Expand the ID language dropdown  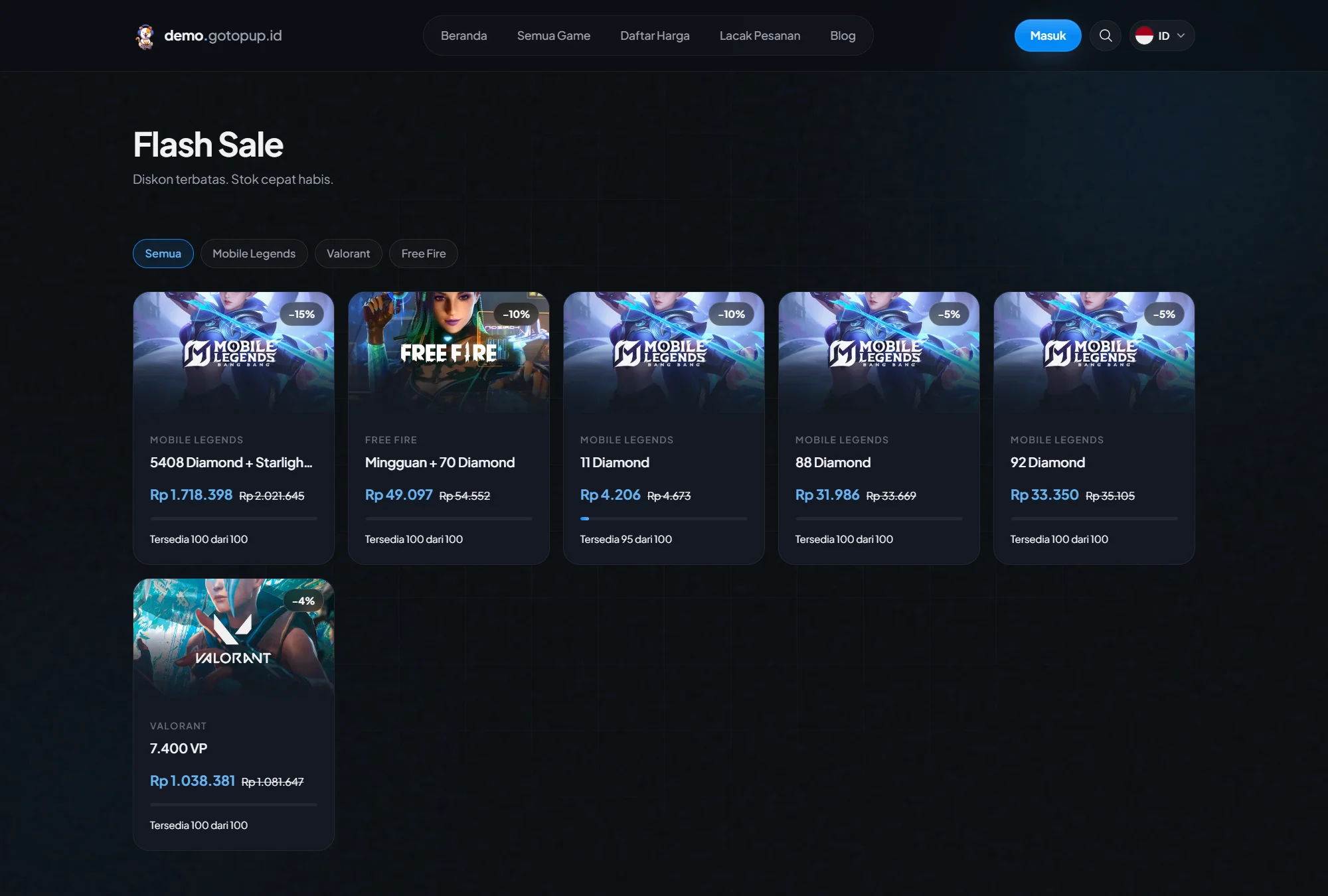[1162, 36]
